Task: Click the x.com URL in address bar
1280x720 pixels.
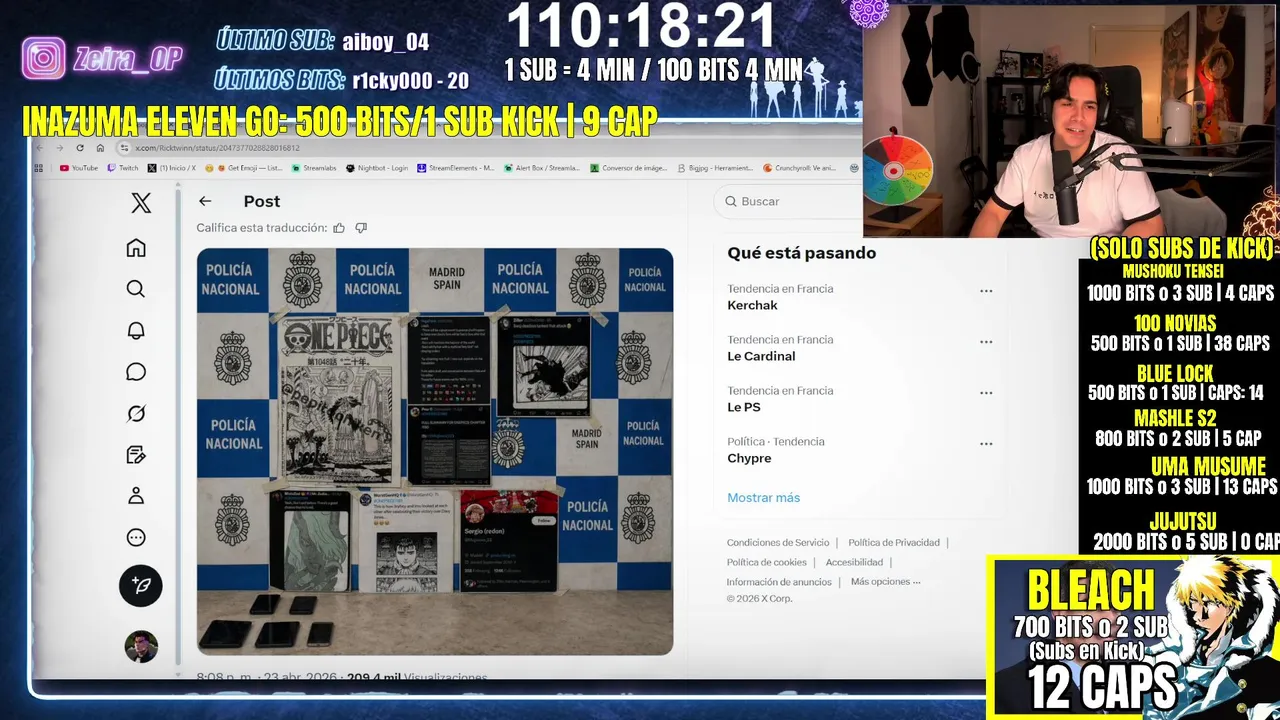Action: point(217,148)
